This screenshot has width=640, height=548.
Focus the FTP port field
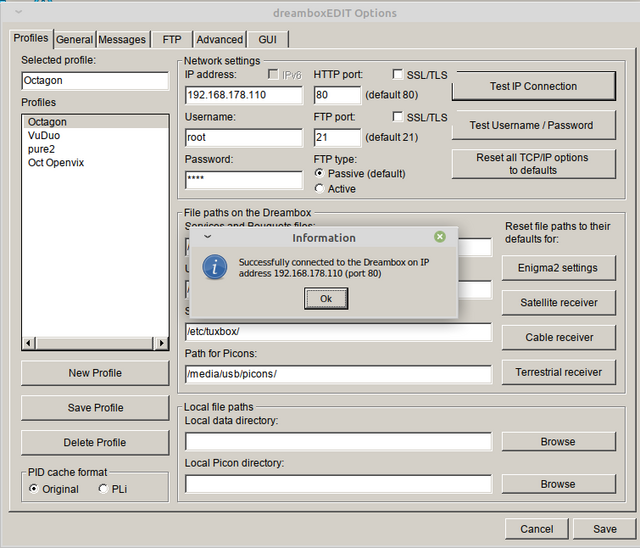pos(337,138)
